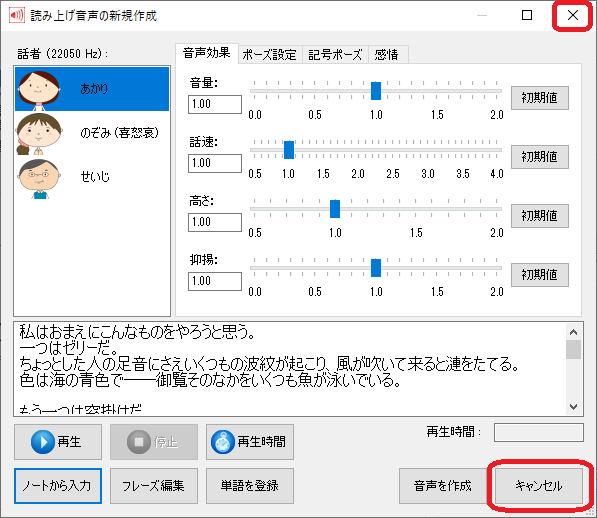Click the 音量 slider handle

[x=376, y=91]
